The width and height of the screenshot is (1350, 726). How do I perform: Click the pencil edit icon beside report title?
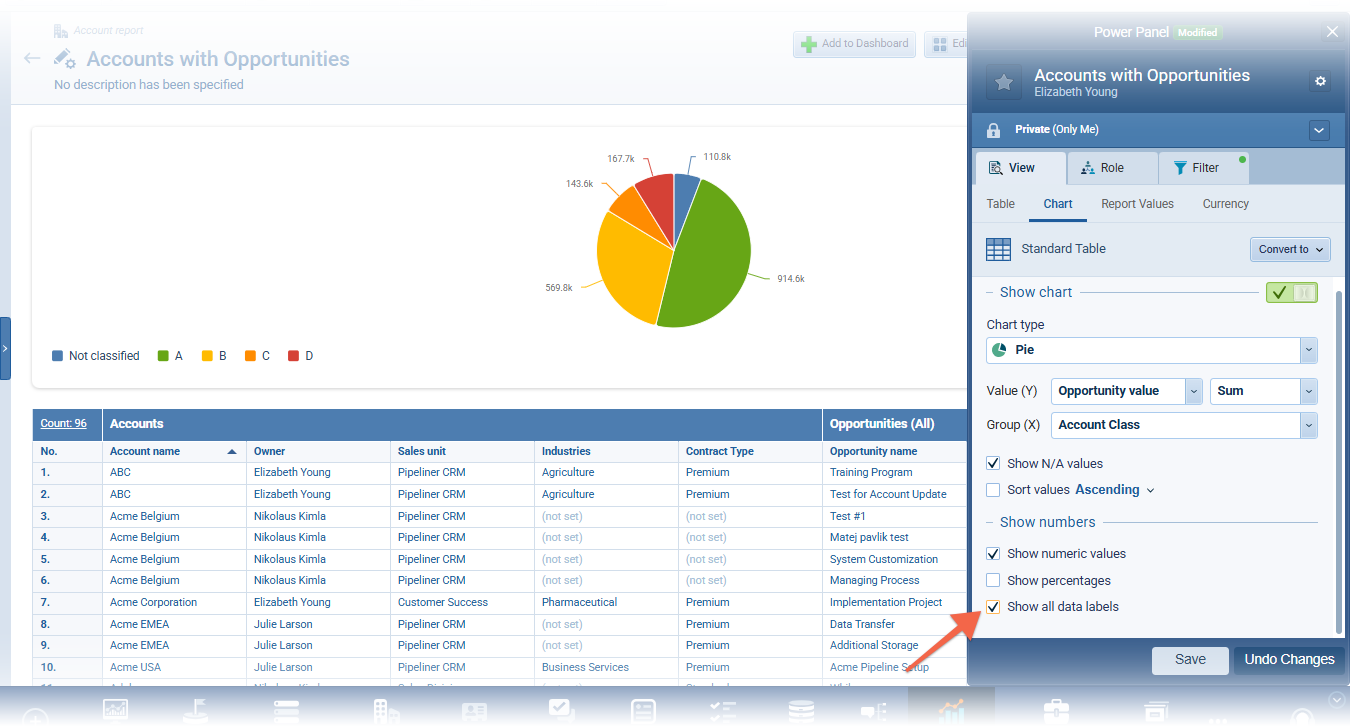coord(65,59)
